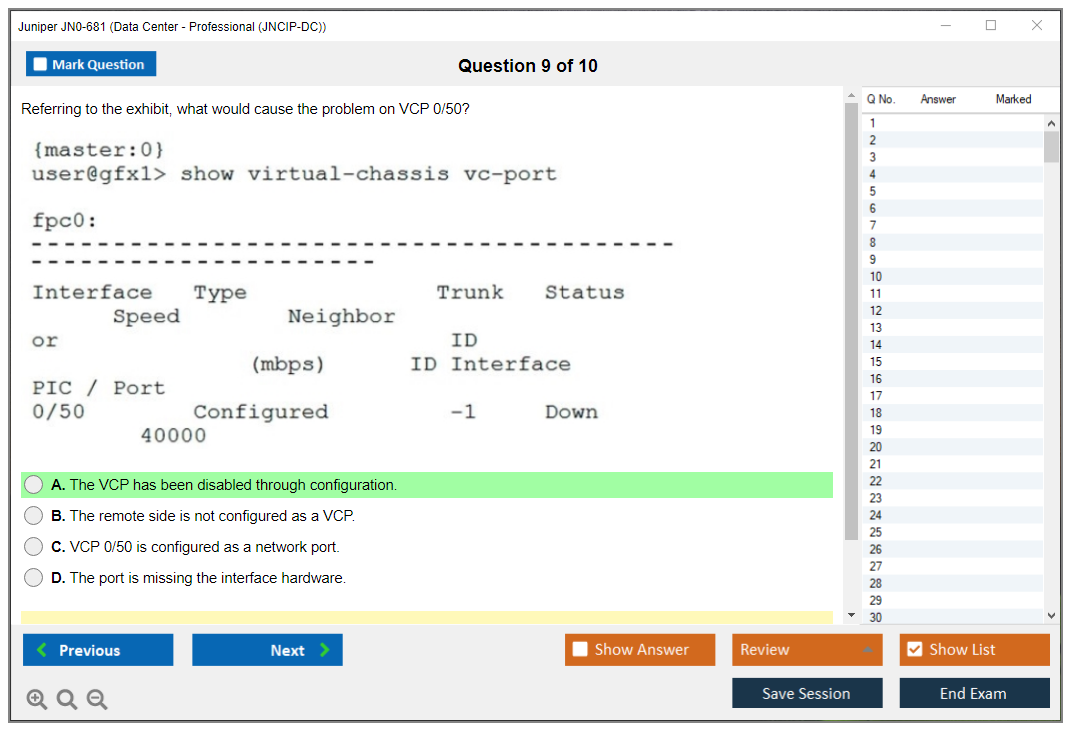Go to the Previous question
This screenshot has height=735, width=1075.
pyautogui.click(x=98, y=650)
